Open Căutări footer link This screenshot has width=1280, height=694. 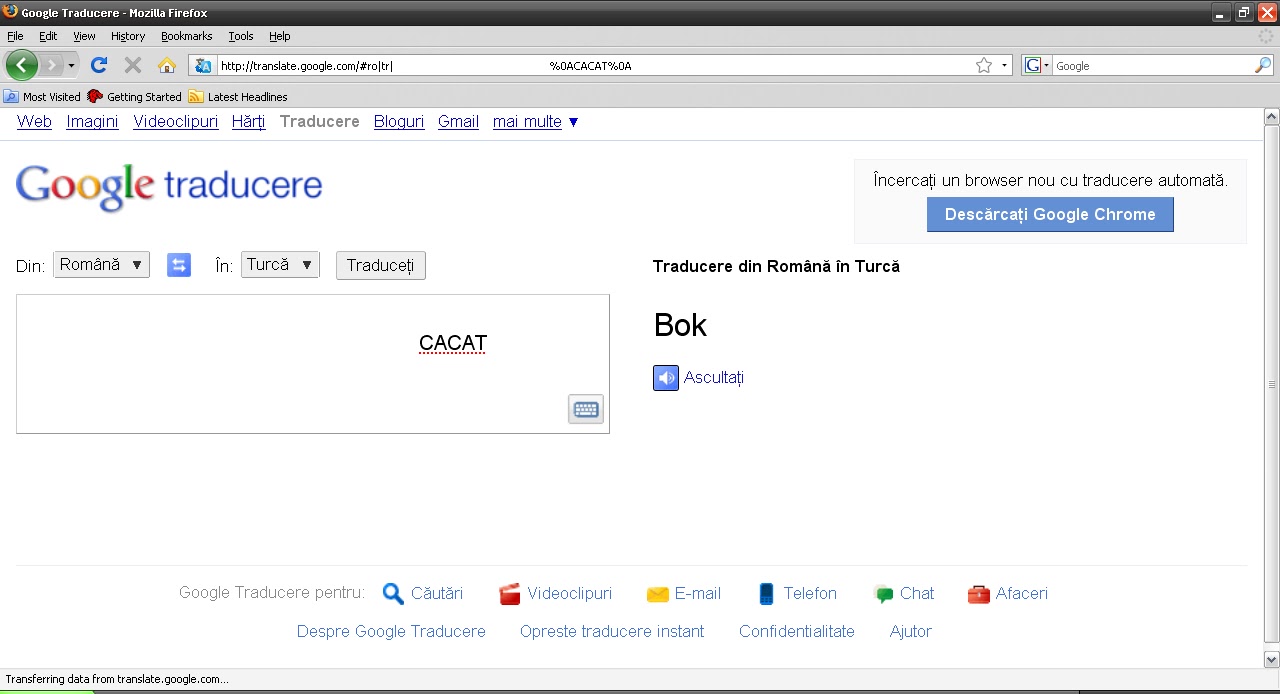(437, 593)
